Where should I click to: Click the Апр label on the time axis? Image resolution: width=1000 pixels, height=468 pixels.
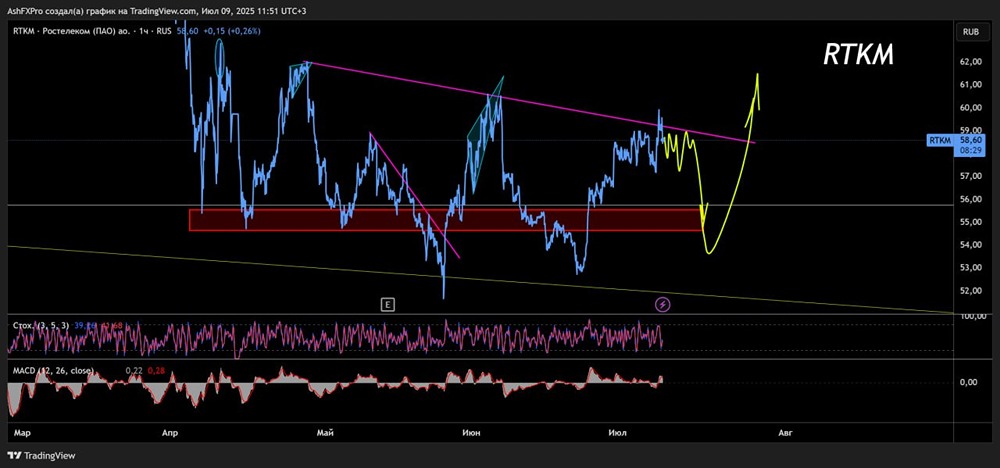click(170, 434)
